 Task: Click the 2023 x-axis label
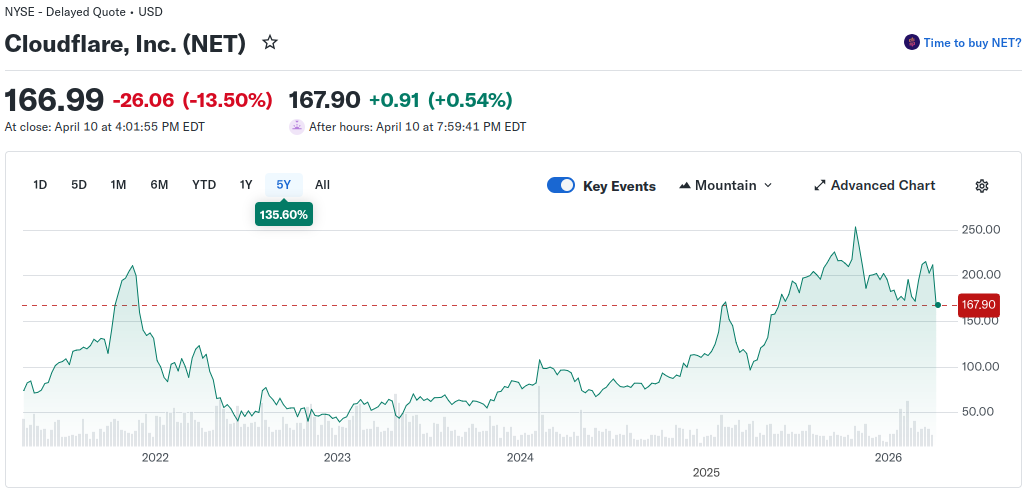click(337, 458)
